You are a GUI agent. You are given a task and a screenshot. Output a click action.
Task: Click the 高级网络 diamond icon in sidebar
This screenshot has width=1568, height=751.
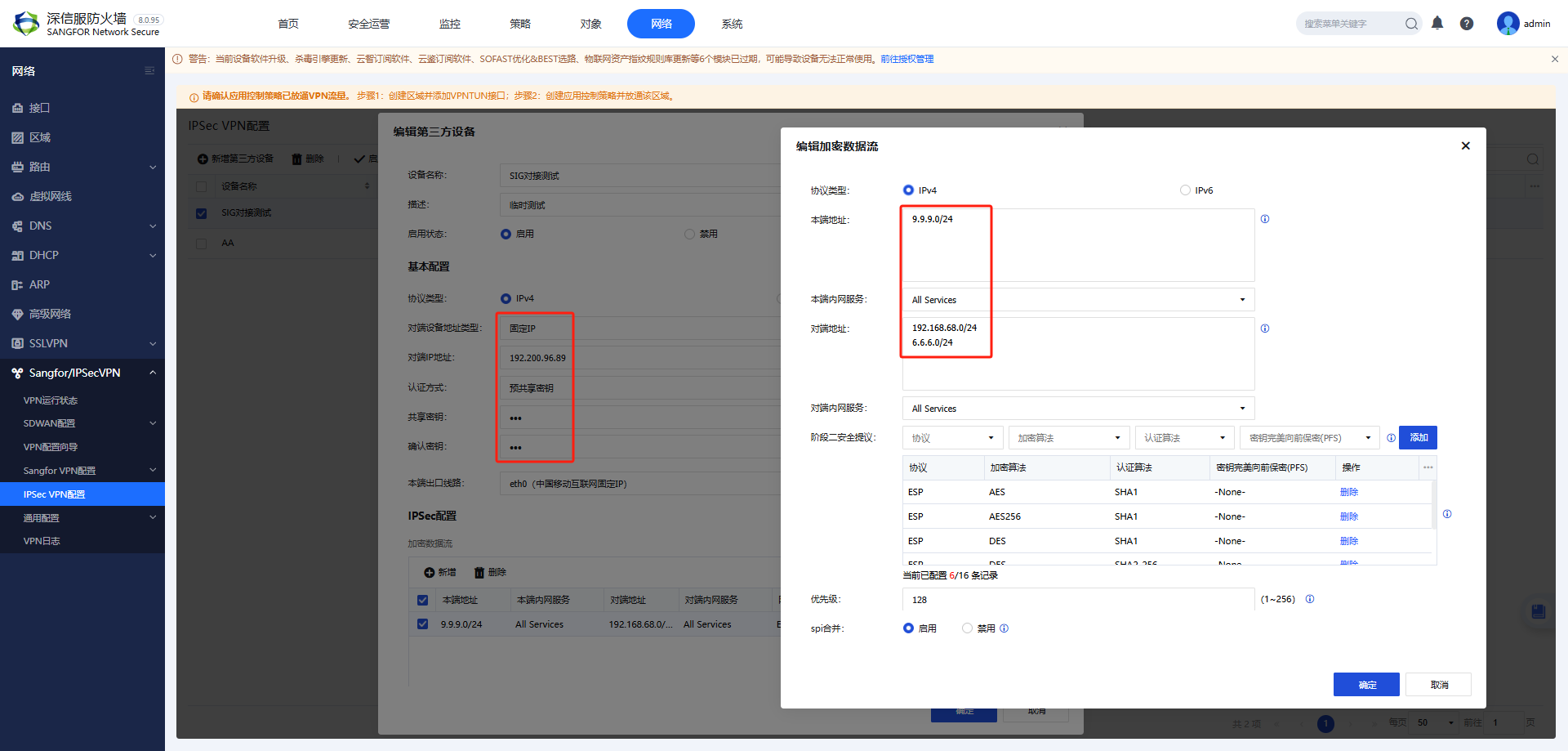(17, 314)
